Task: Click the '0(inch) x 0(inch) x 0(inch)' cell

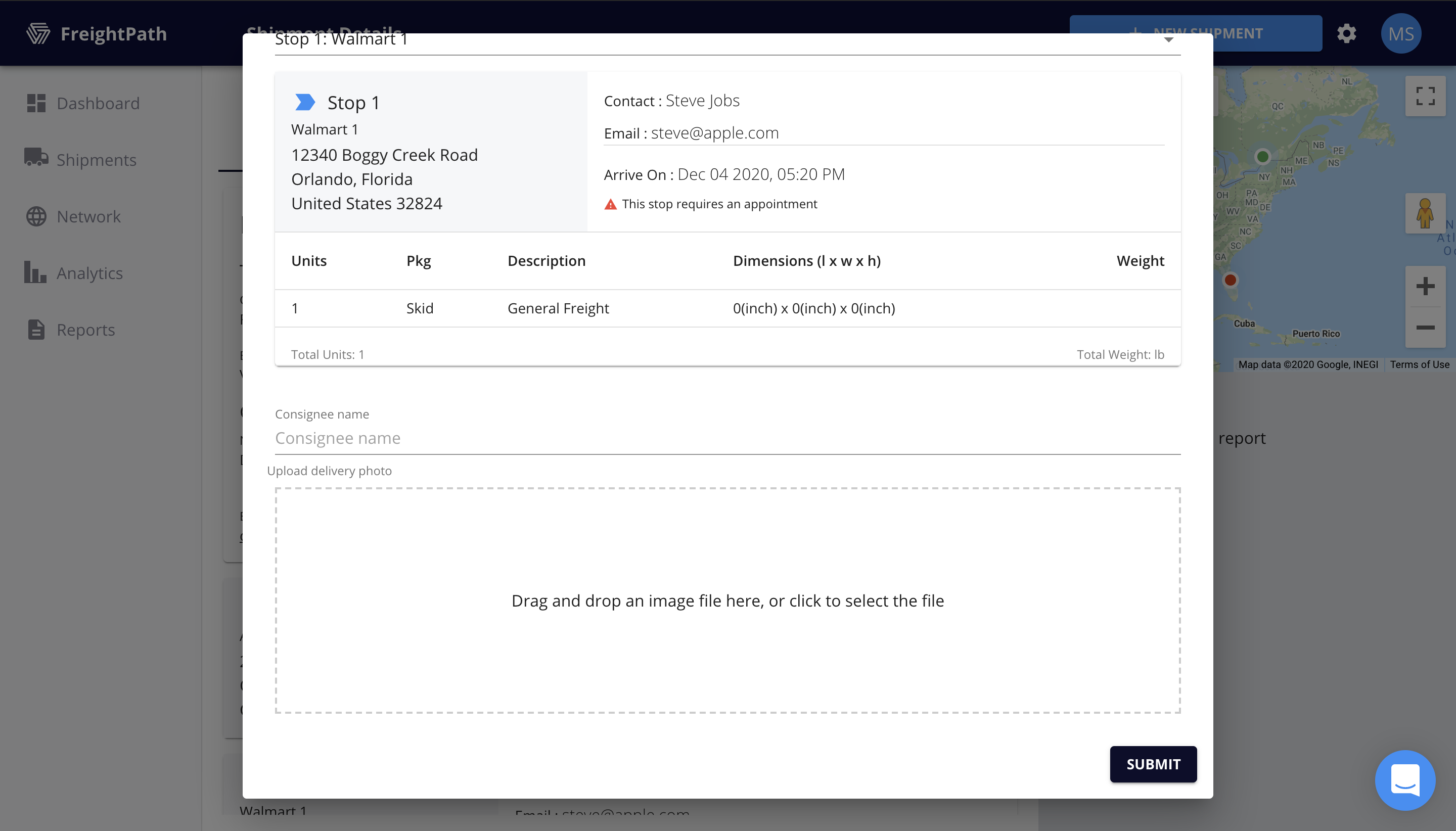Action: pyautogui.click(x=814, y=308)
